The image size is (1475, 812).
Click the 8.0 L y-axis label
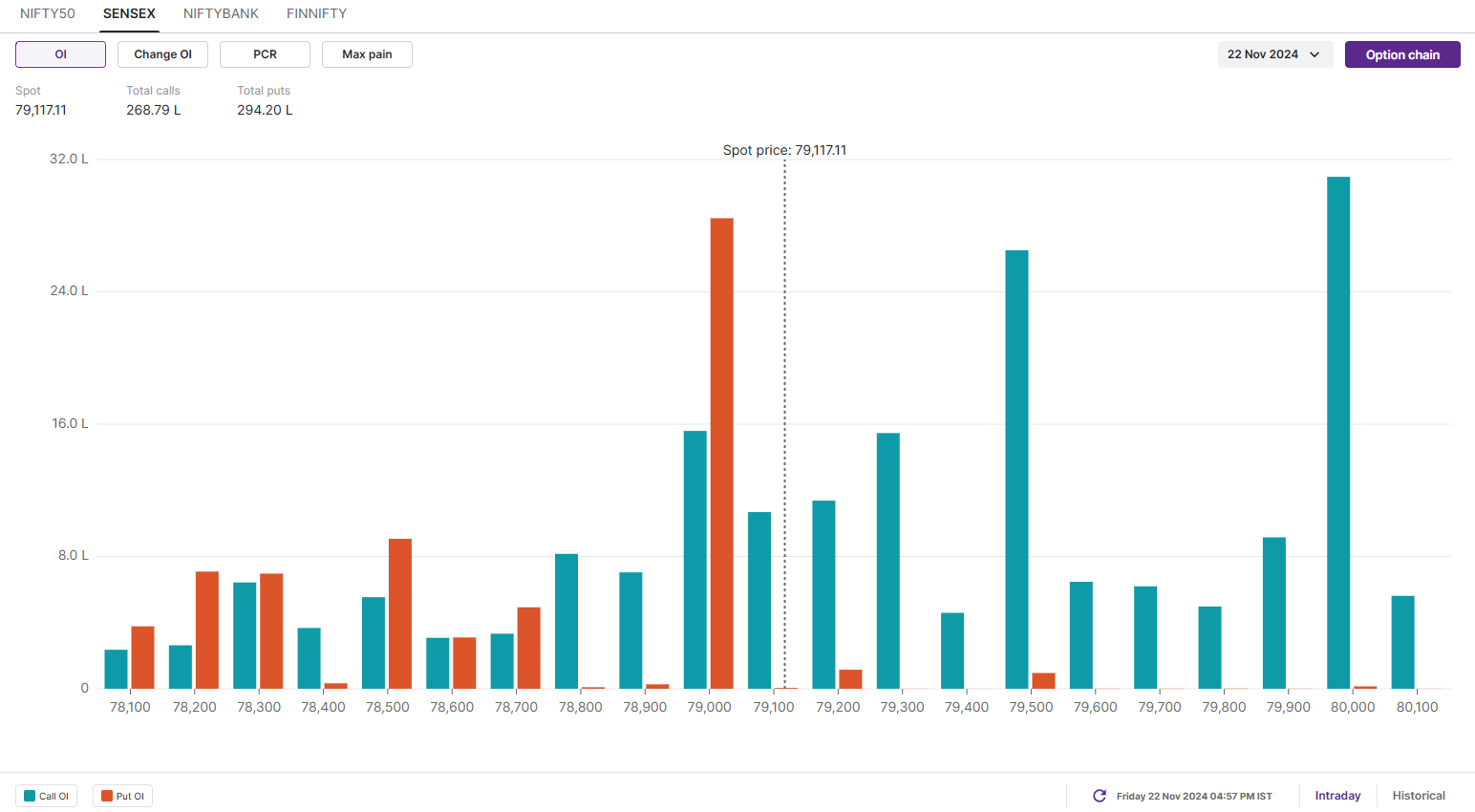pos(73,555)
